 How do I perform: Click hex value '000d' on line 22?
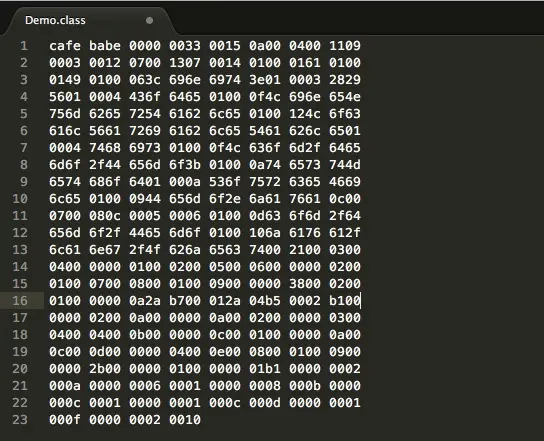[265, 402]
